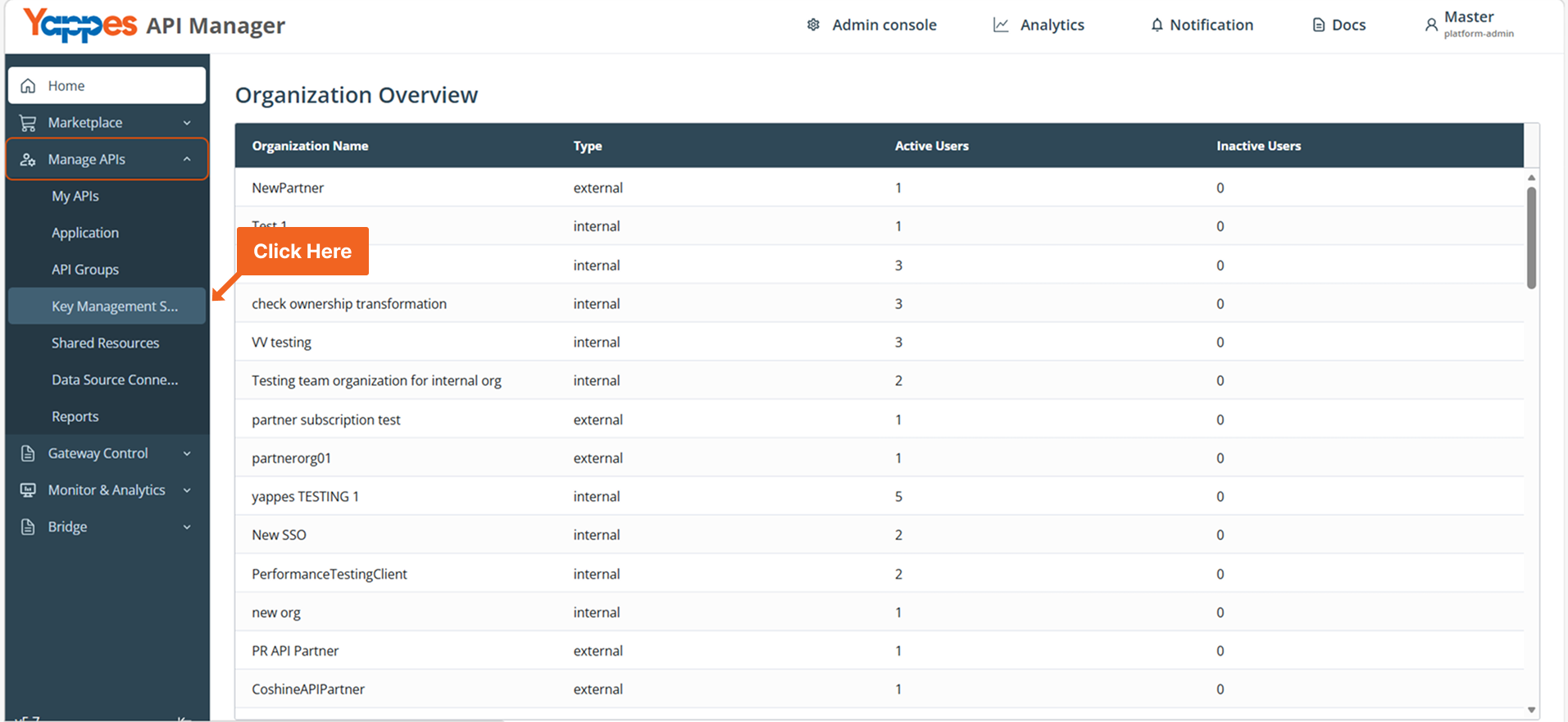
Task: Open Data Source Conne... in sidebar
Action: (107, 379)
